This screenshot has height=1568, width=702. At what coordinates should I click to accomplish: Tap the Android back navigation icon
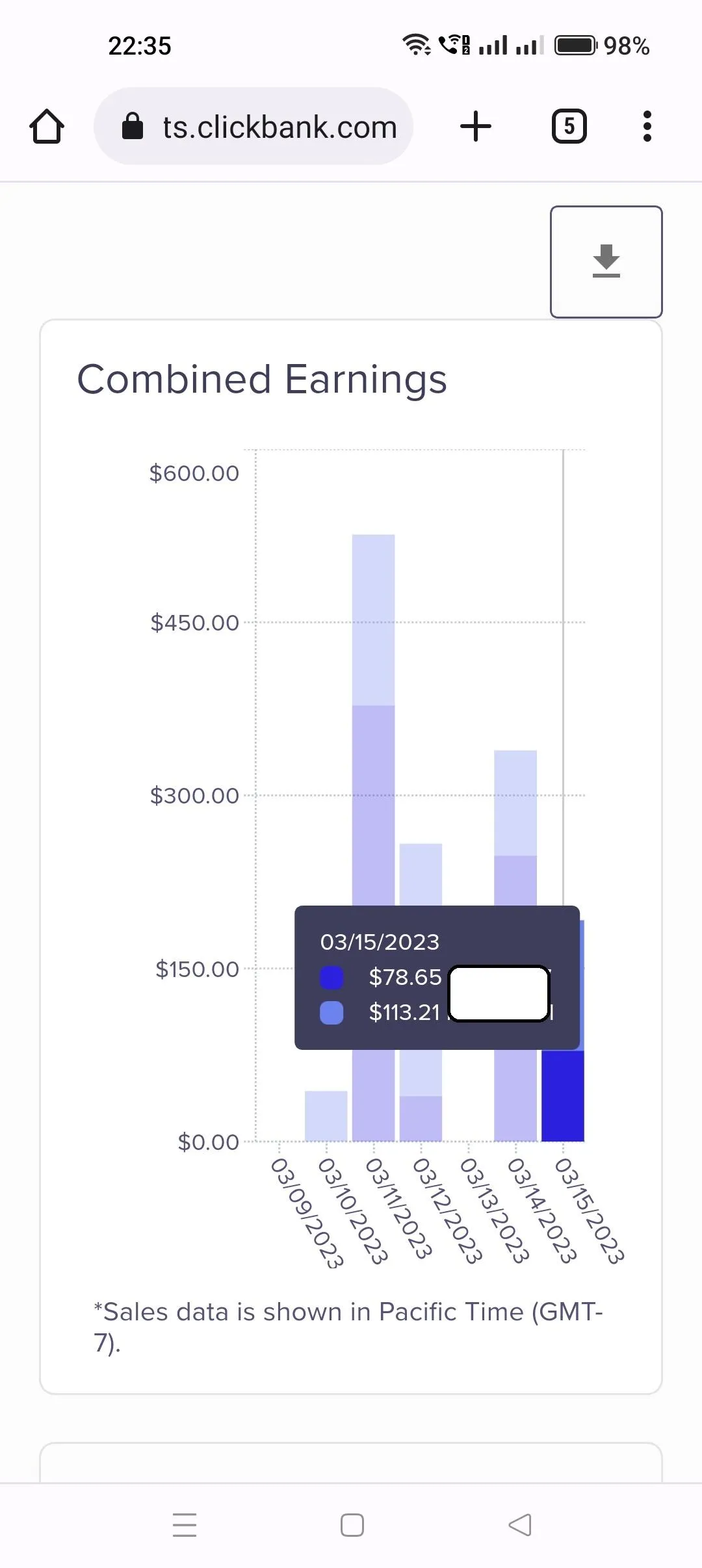520,1524
